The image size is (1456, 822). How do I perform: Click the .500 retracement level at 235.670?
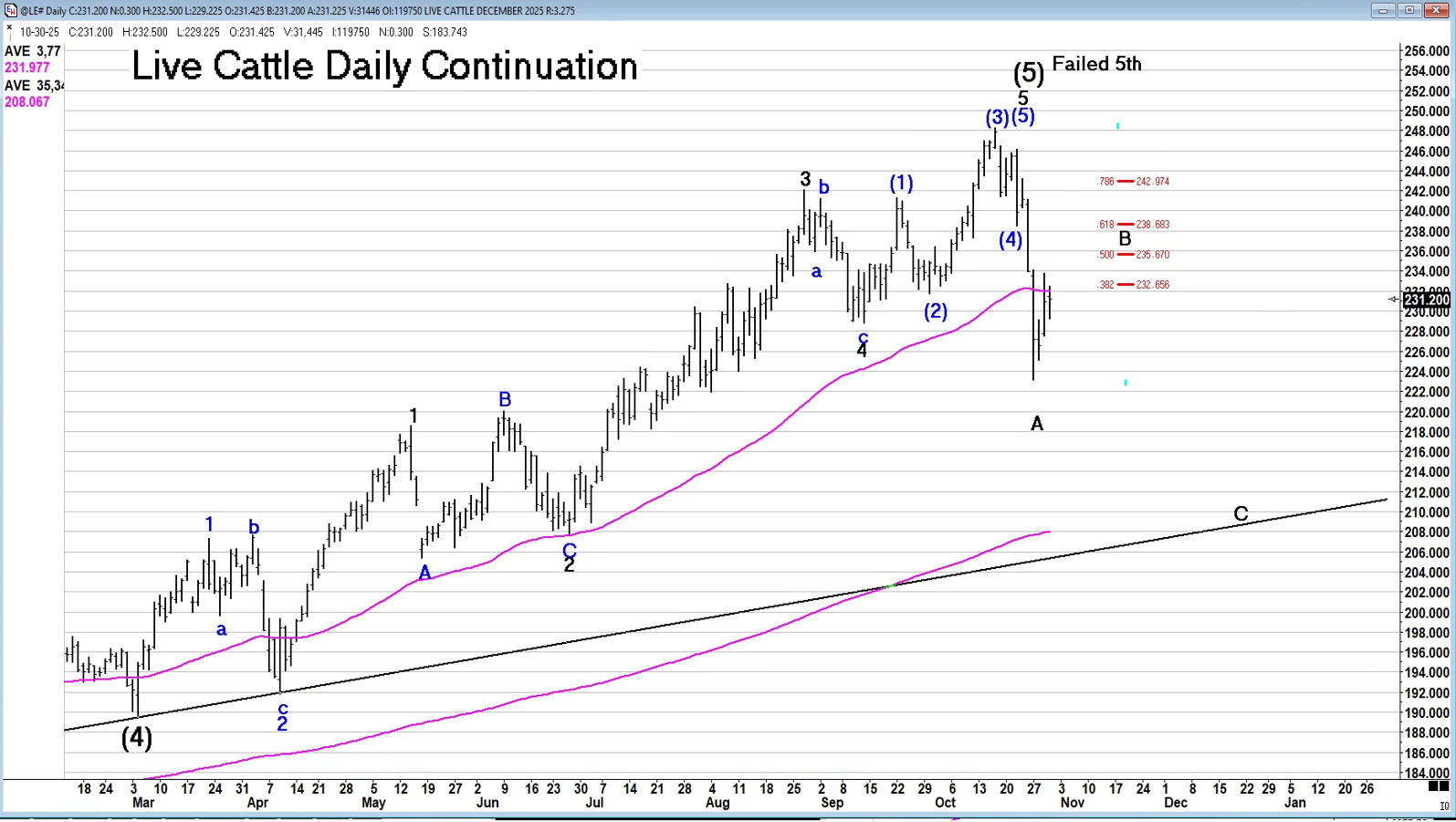tap(1133, 255)
